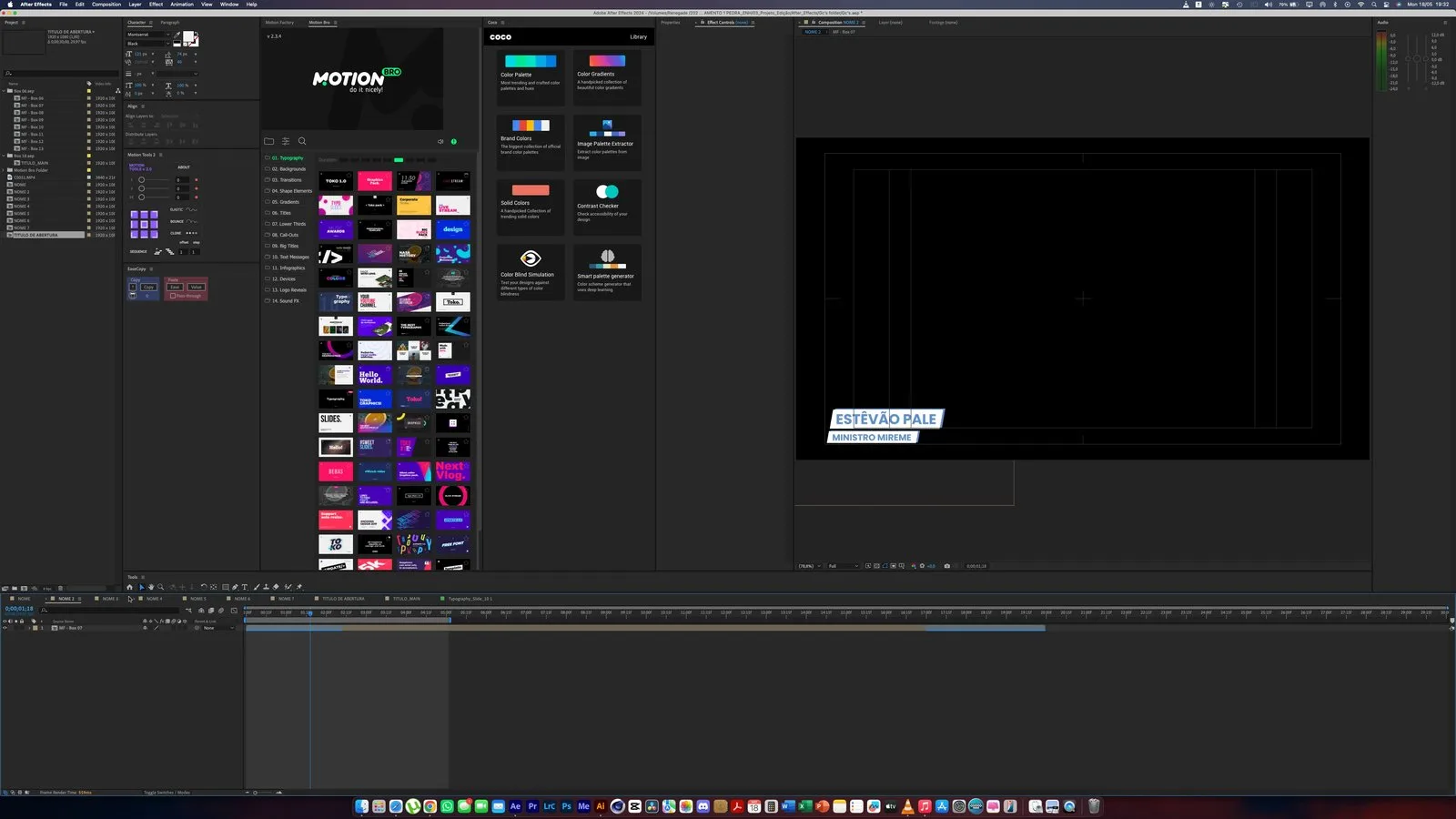Click the white fill color swatch
This screenshot has width=1456, height=819.
click(x=188, y=37)
